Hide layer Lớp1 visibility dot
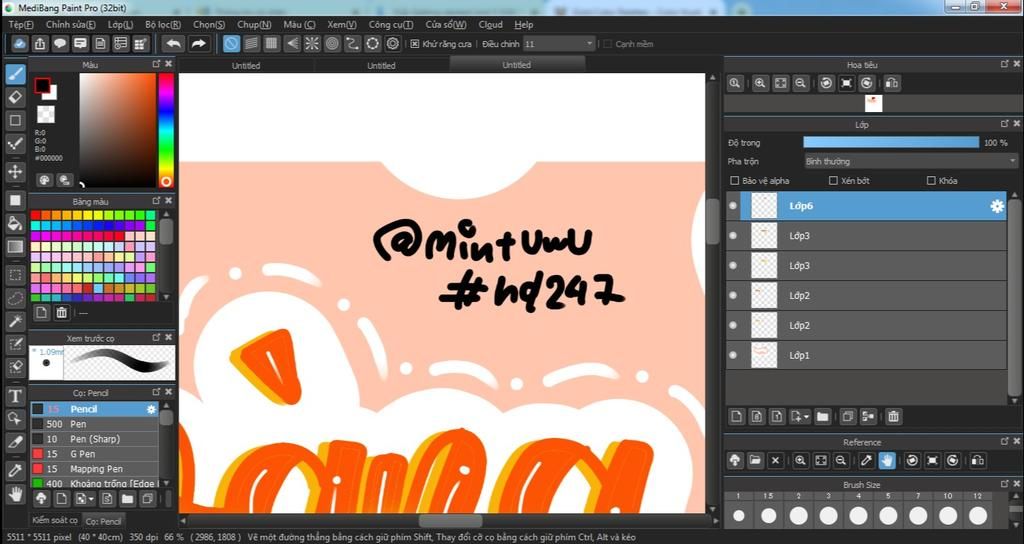The height and width of the screenshot is (544, 1024). (x=733, y=355)
